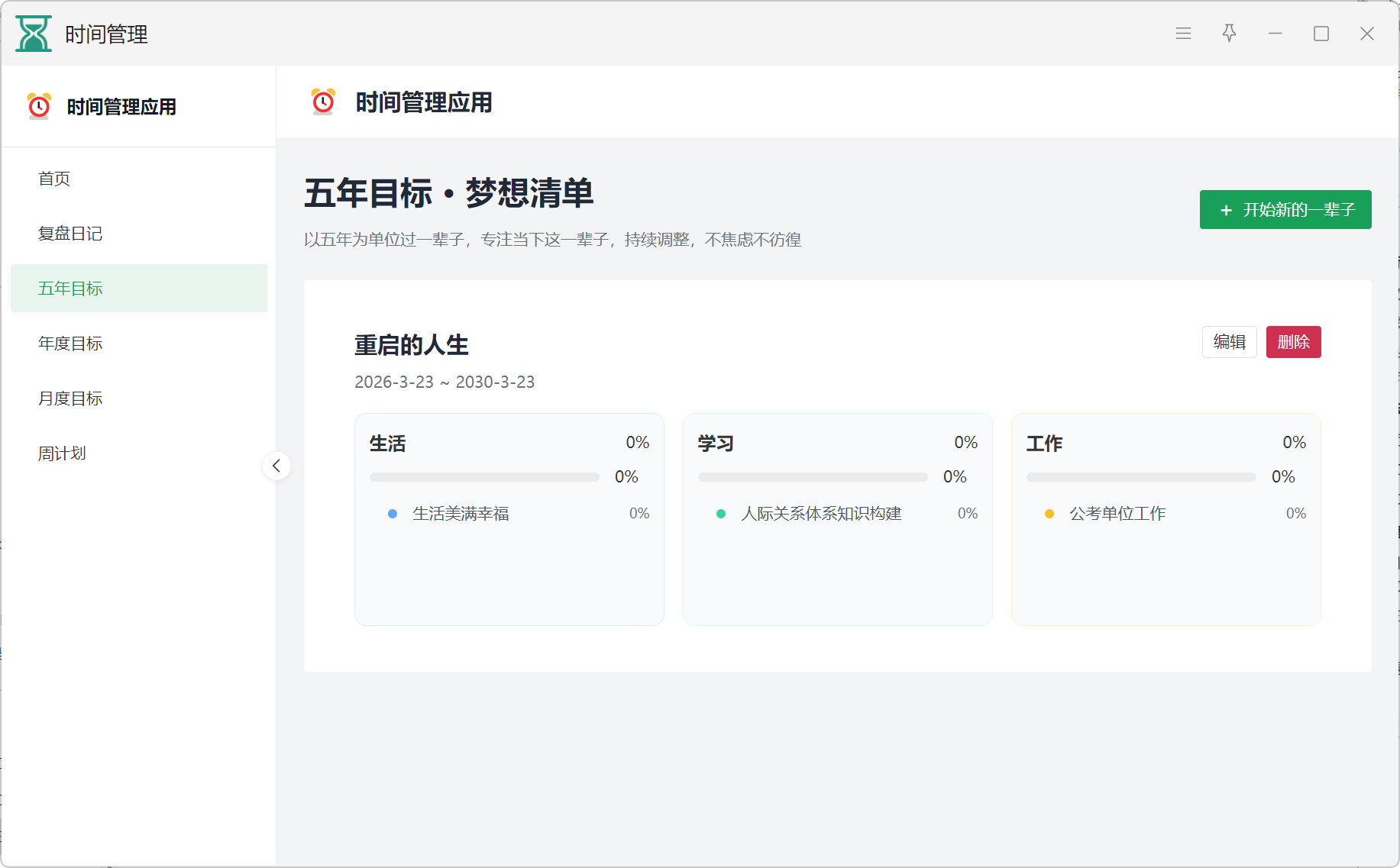Click the 开始新的一辈子 button

click(1285, 210)
